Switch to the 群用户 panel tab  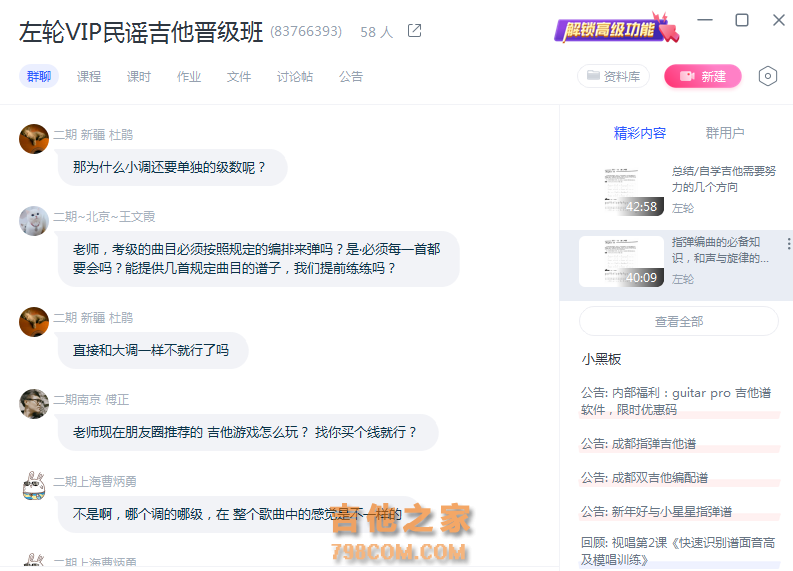[725, 133]
